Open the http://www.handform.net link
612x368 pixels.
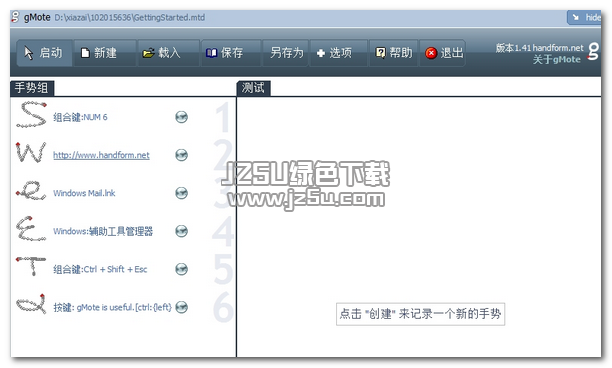[101, 155]
